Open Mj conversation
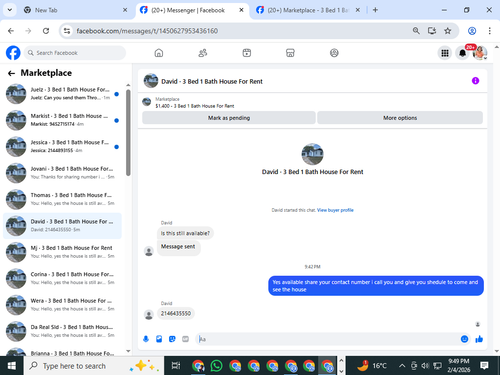Image resolution: width=500 pixels, height=375 pixels. click(x=62, y=252)
